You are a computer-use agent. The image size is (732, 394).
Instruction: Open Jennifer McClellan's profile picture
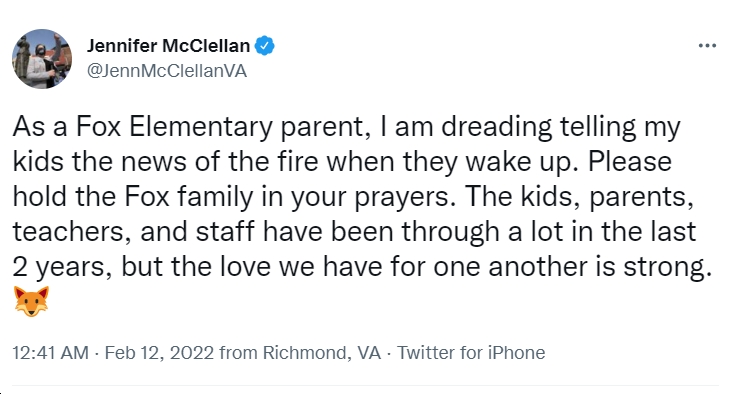42,59
